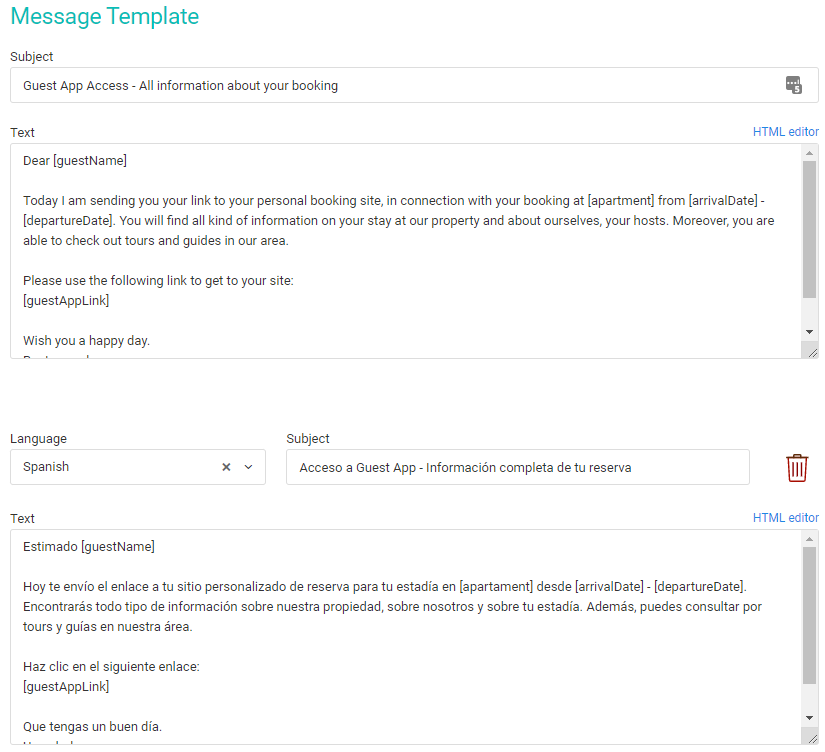Click the Message Template heading
The height and width of the screenshot is (752, 825).
pyautogui.click(x=105, y=16)
